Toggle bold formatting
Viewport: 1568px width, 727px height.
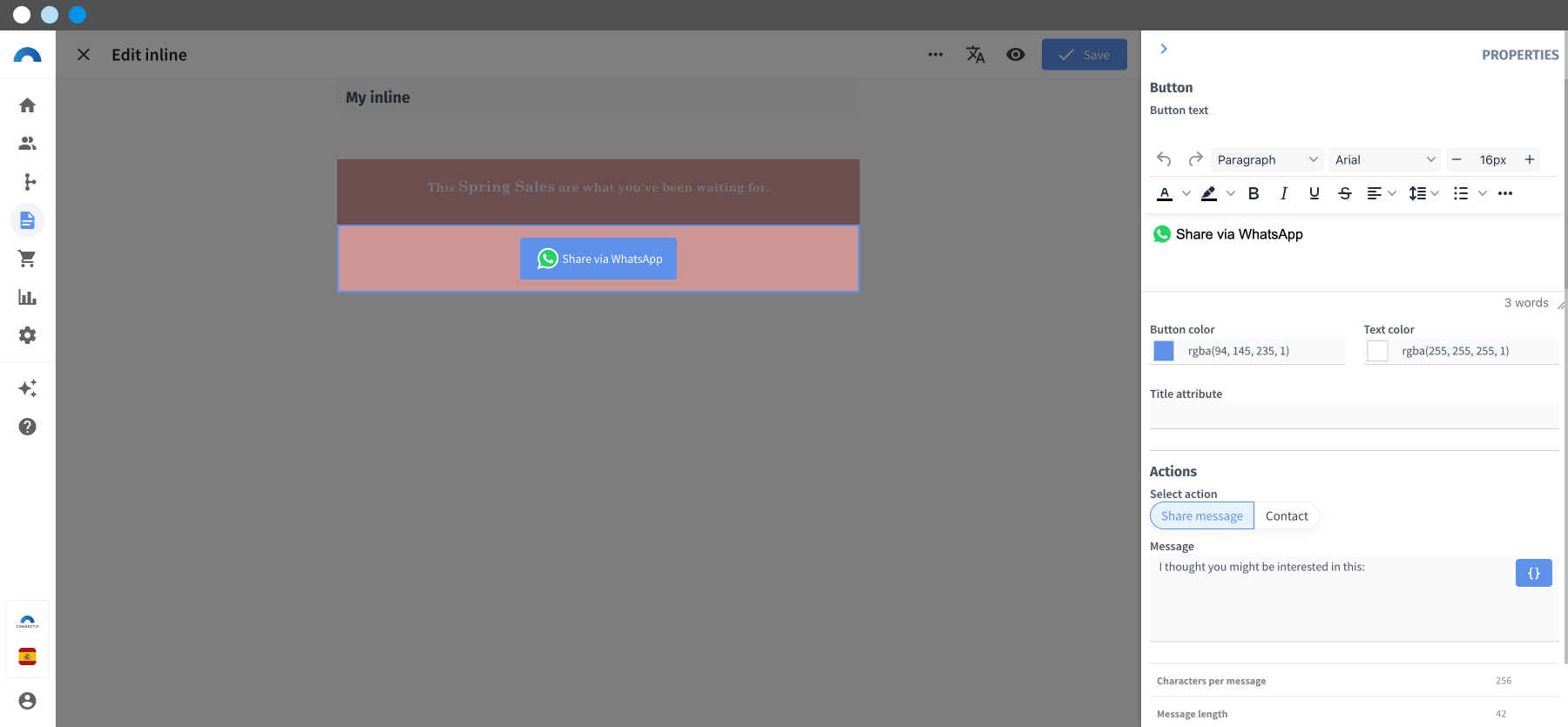tap(1254, 193)
